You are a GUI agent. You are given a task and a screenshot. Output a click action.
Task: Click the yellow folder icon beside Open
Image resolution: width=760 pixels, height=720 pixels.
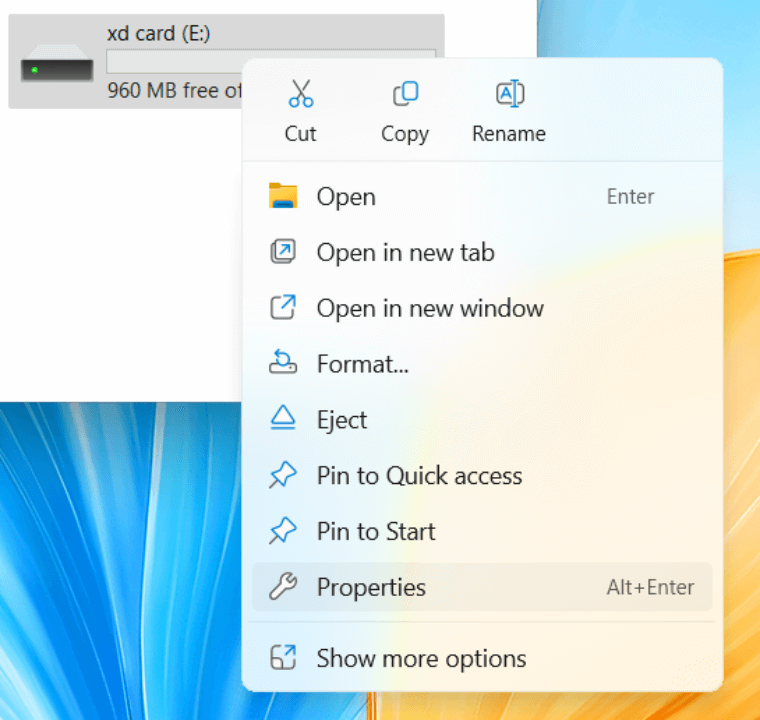click(x=283, y=196)
